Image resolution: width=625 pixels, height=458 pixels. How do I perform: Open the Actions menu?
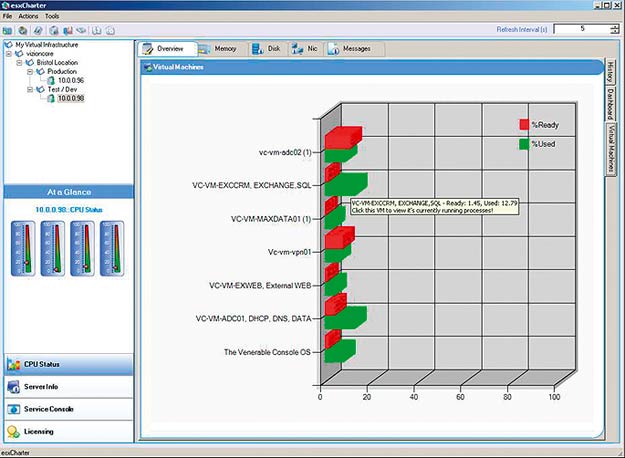29,16
